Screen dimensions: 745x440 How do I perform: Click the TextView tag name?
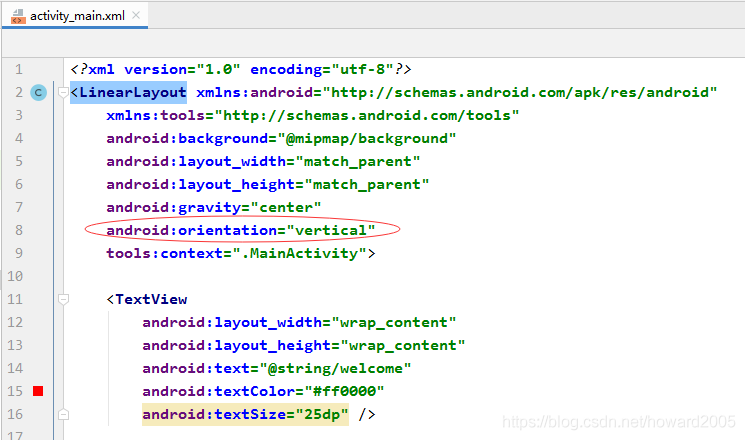point(152,299)
